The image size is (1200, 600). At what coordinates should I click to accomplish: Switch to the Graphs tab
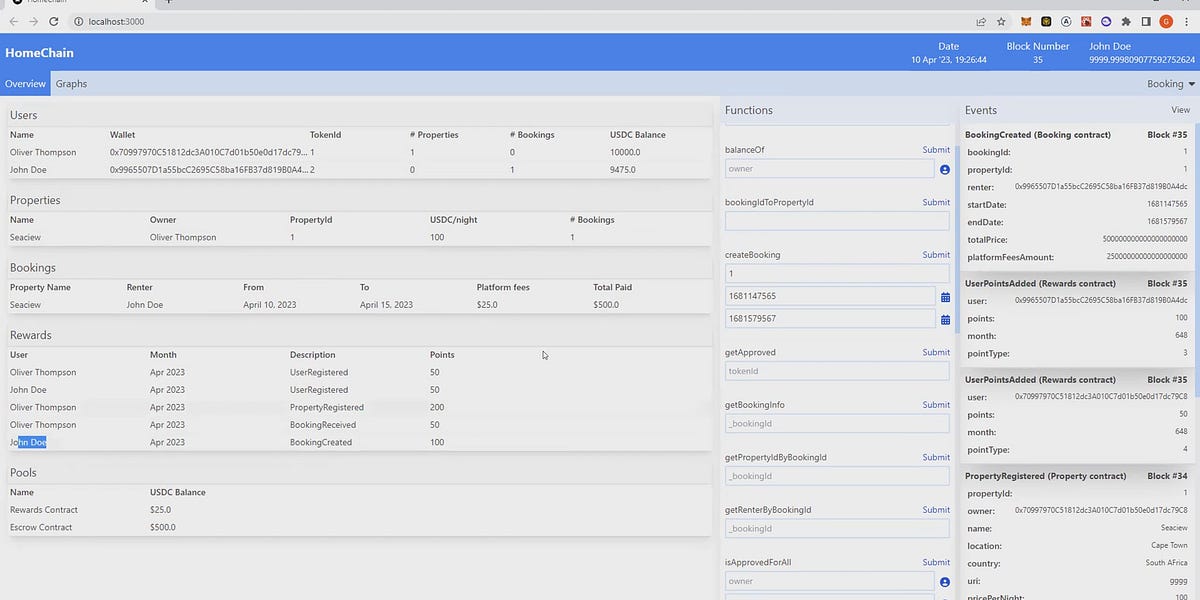pyautogui.click(x=70, y=84)
